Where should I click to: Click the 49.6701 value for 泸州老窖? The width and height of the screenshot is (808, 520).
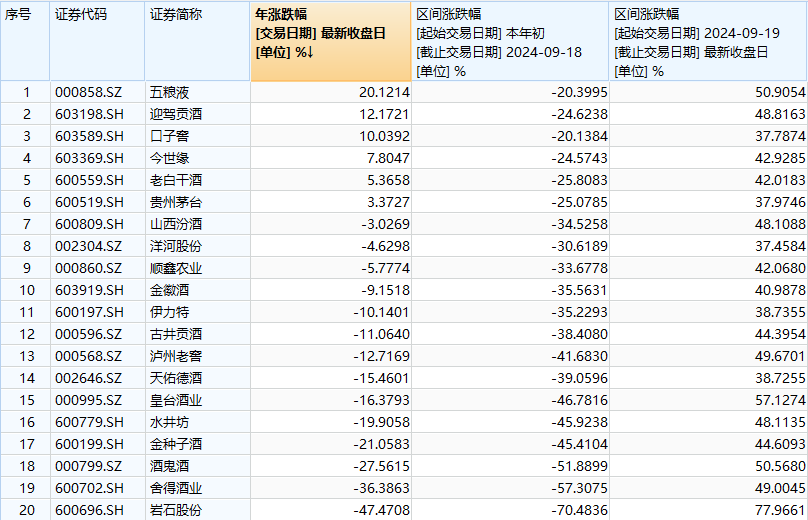(x=780, y=356)
